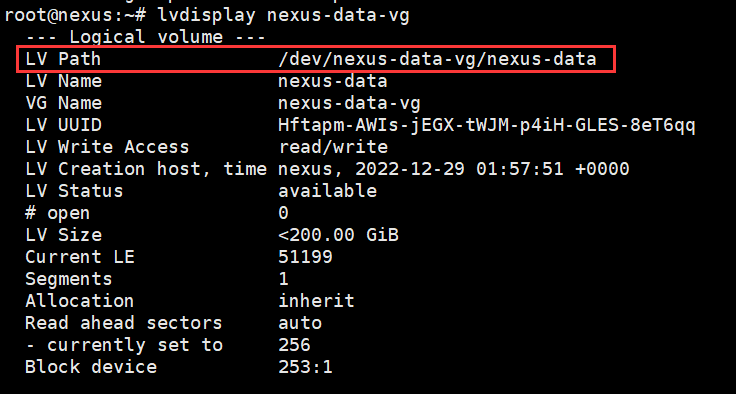Click the LV UUID string starting with Hftapm
The image size is (736, 394).
click(487, 125)
